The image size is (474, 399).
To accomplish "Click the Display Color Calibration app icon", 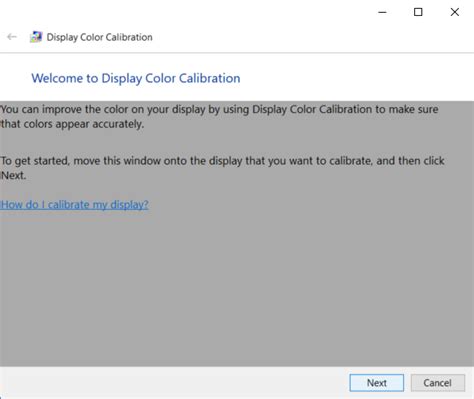I will pyautogui.click(x=36, y=37).
